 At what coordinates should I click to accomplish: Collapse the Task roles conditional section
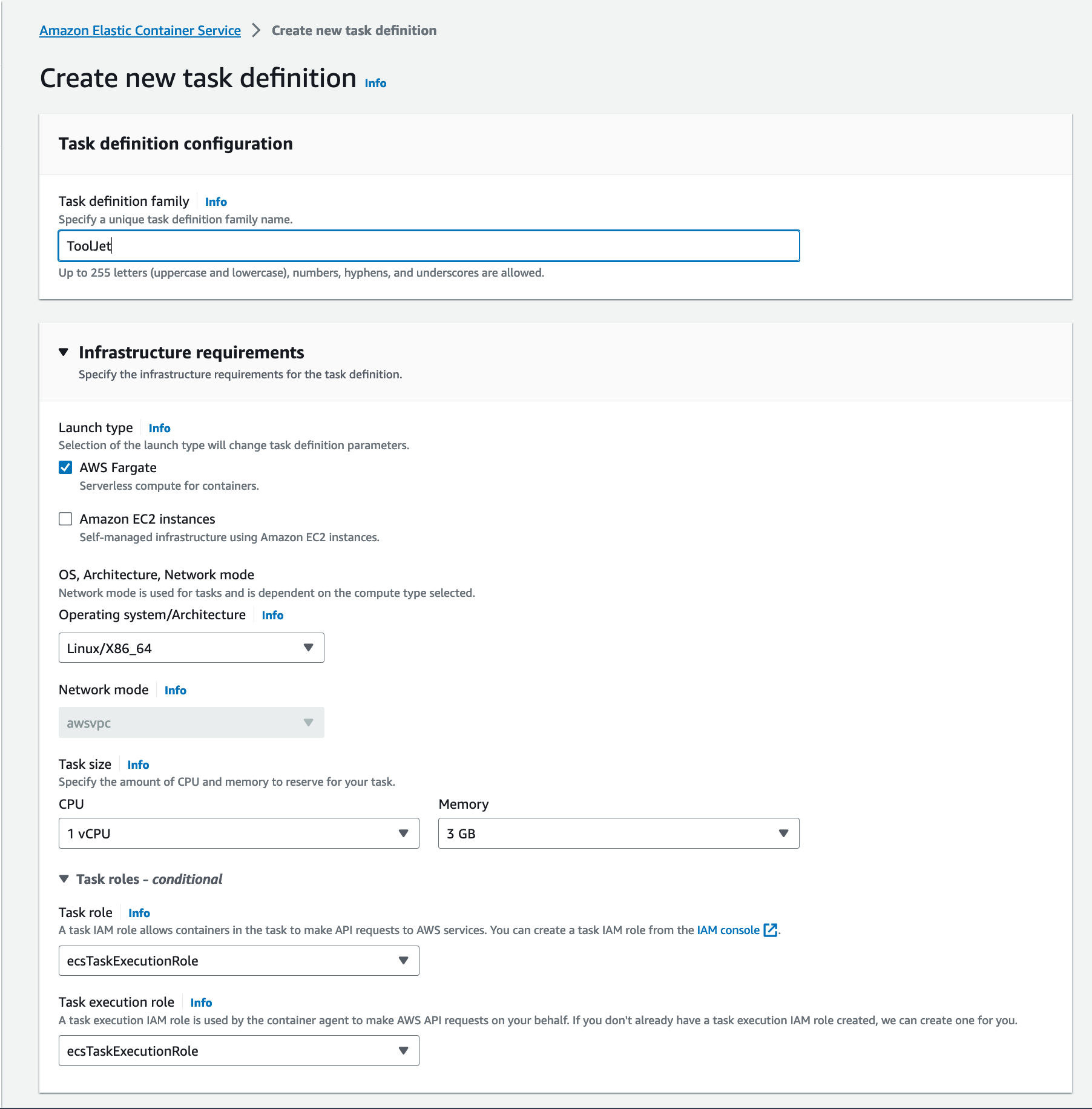(x=64, y=879)
